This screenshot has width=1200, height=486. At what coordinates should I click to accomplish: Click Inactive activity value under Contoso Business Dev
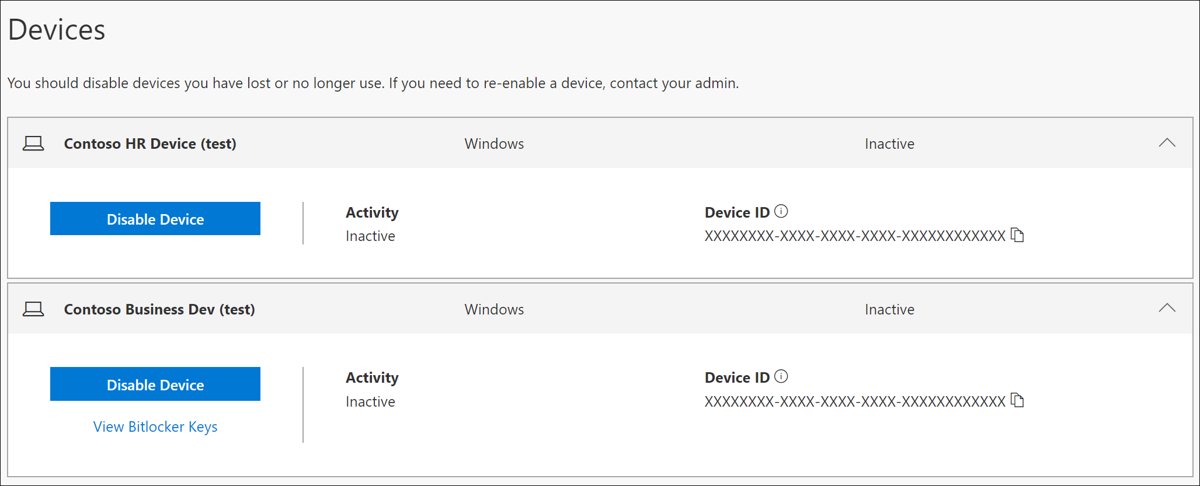click(x=370, y=402)
